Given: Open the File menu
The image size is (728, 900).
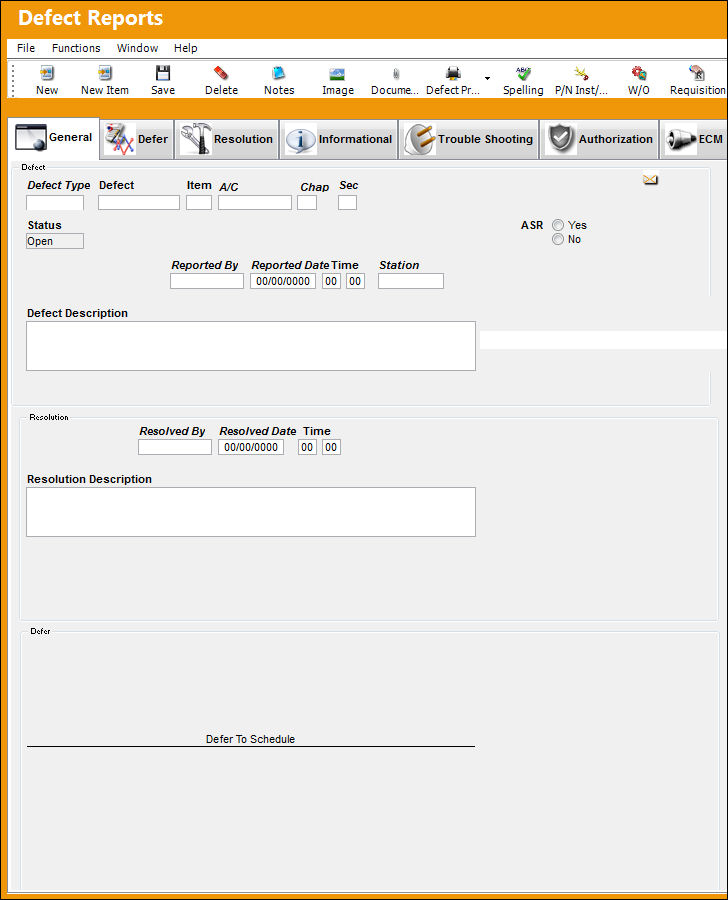Looking at the screenshot, I should coord(26,48).
